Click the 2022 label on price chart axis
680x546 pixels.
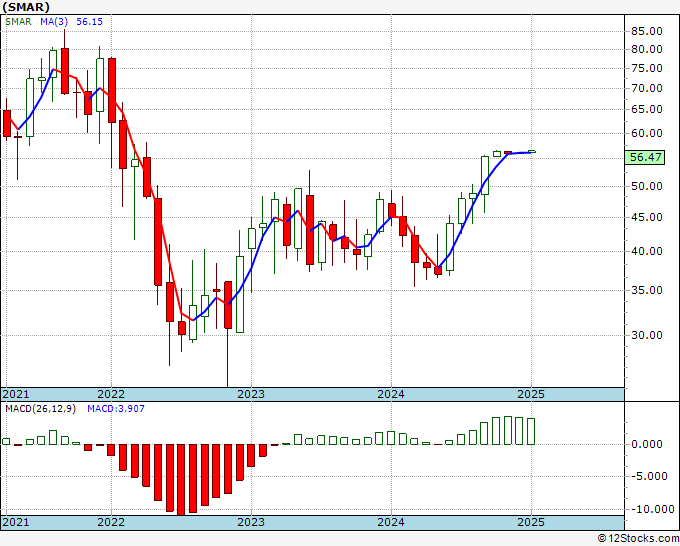[x=111, y=394]
